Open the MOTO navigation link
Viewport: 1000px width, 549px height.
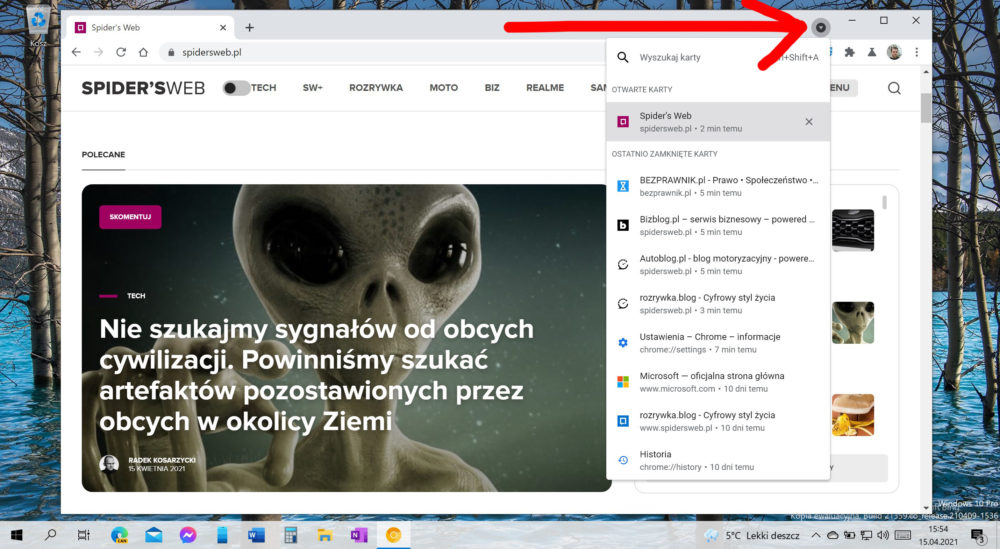click(x=443, y=88)
